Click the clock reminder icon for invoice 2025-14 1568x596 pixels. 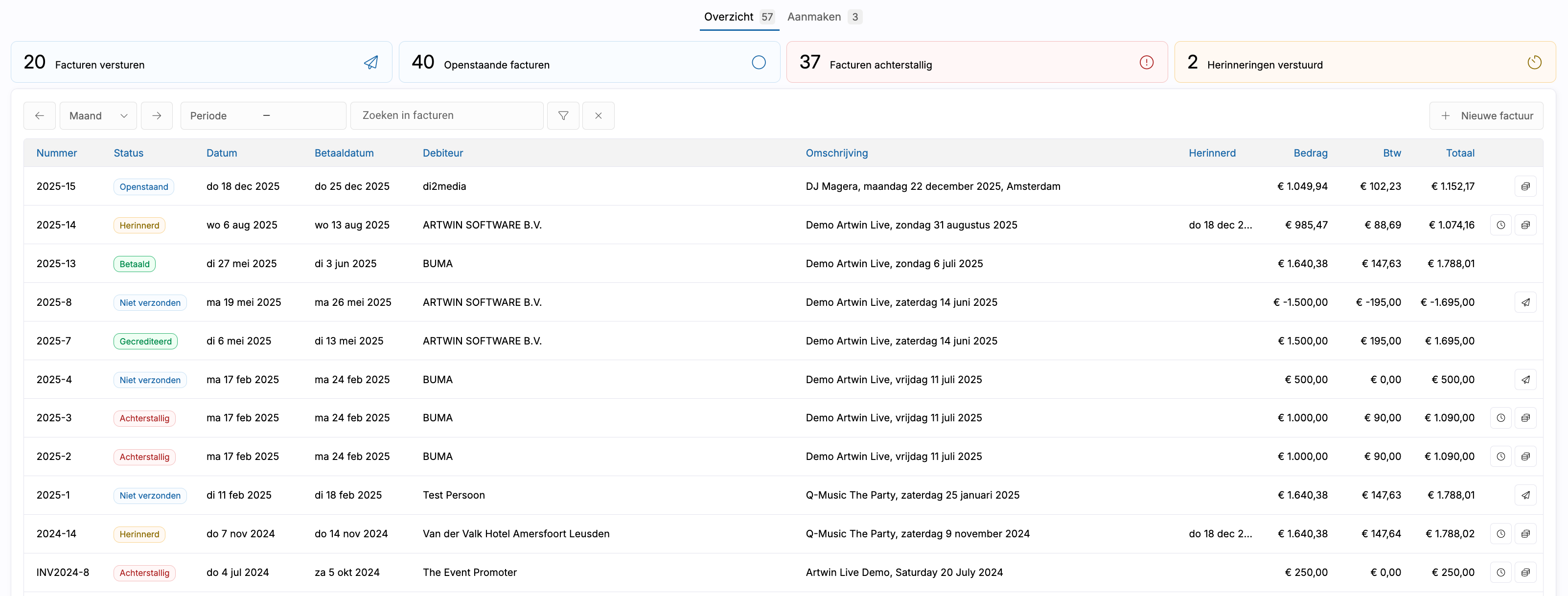click(1500, 225)
